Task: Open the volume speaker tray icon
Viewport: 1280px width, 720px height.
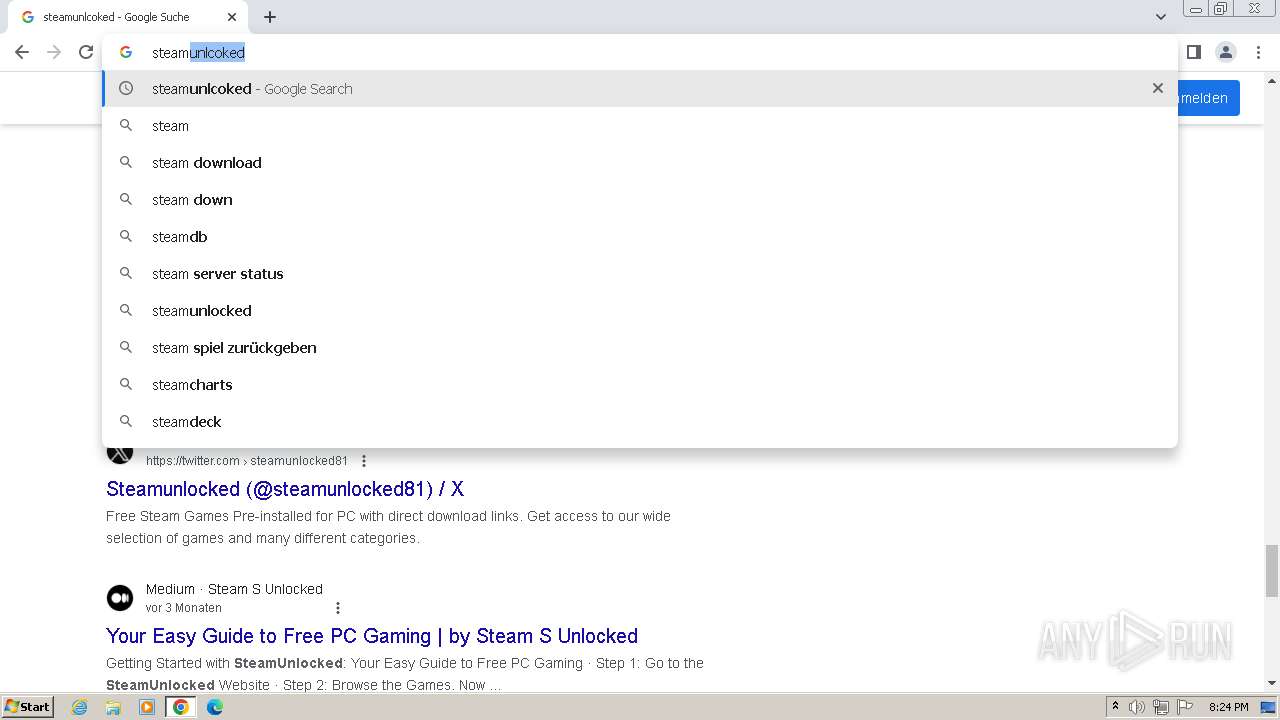Action: pyautogui.click(x=1137, y=707)
